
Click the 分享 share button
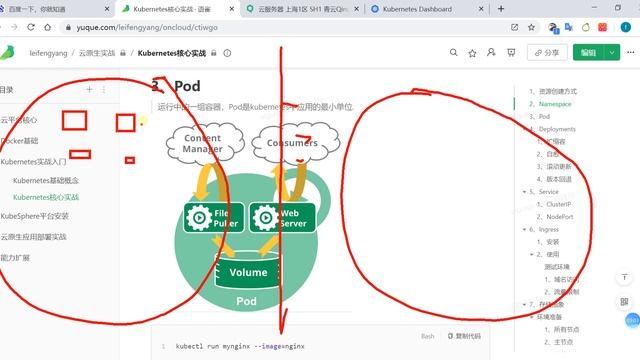tap(547, 53)
